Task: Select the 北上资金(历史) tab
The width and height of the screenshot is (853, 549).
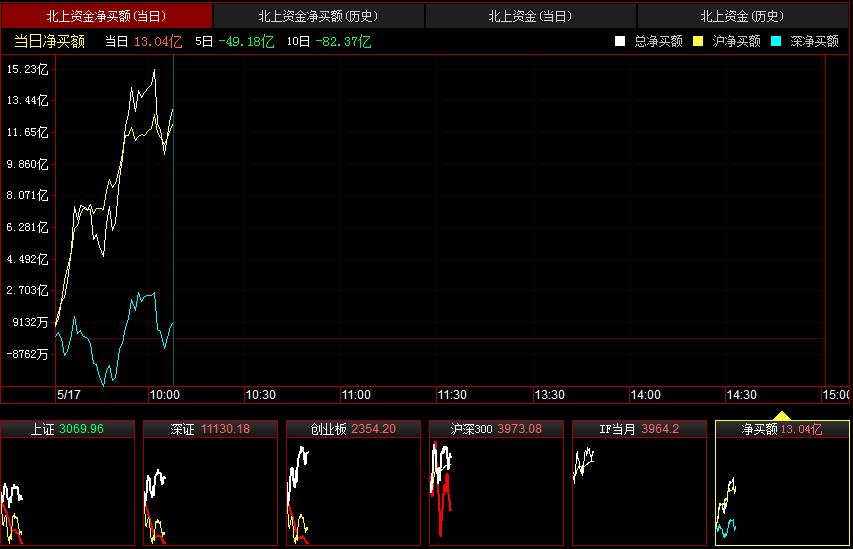Action: point(742,16)
